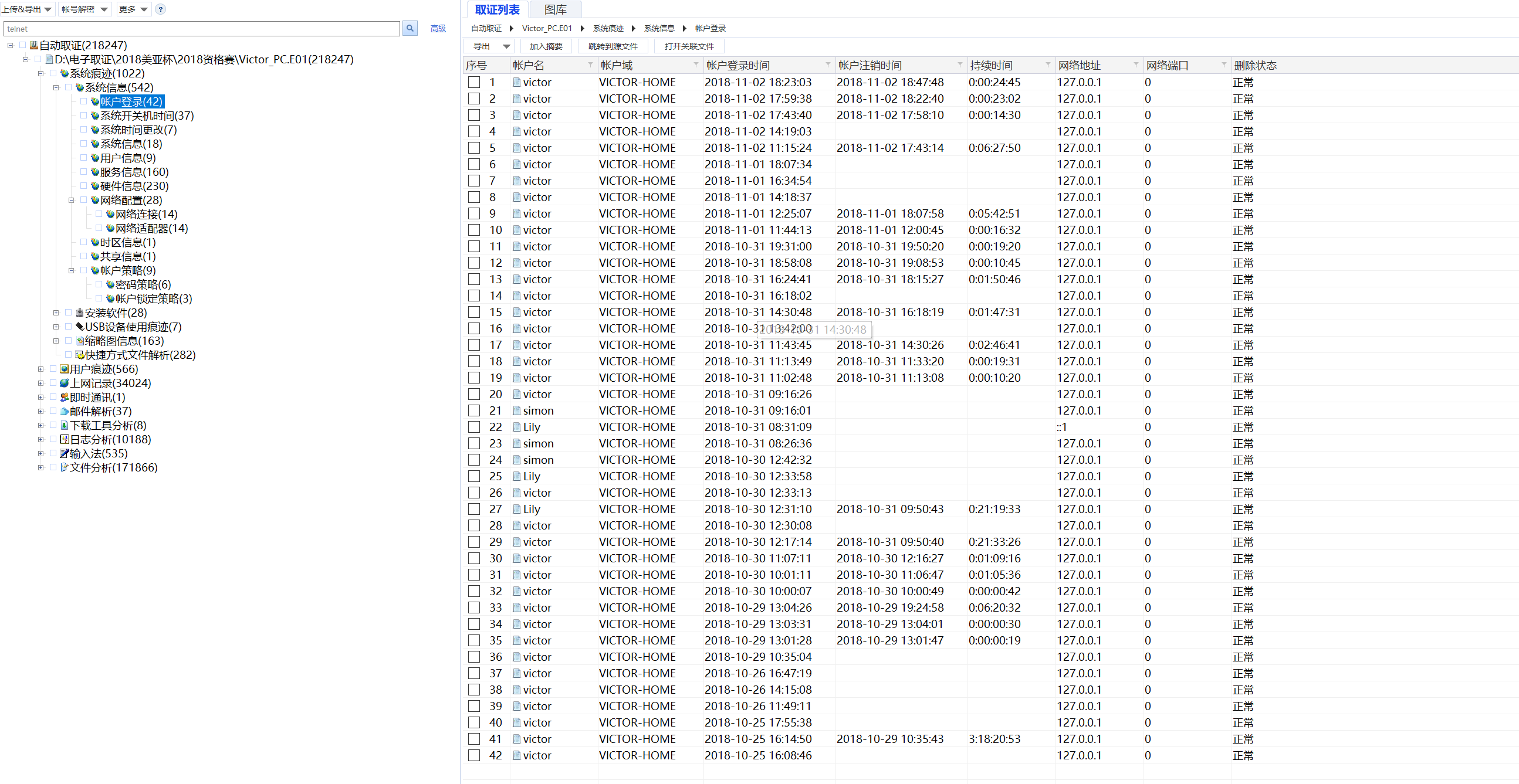
Task: Click the 上网记录 globe icon
Action: click(65, 383)
